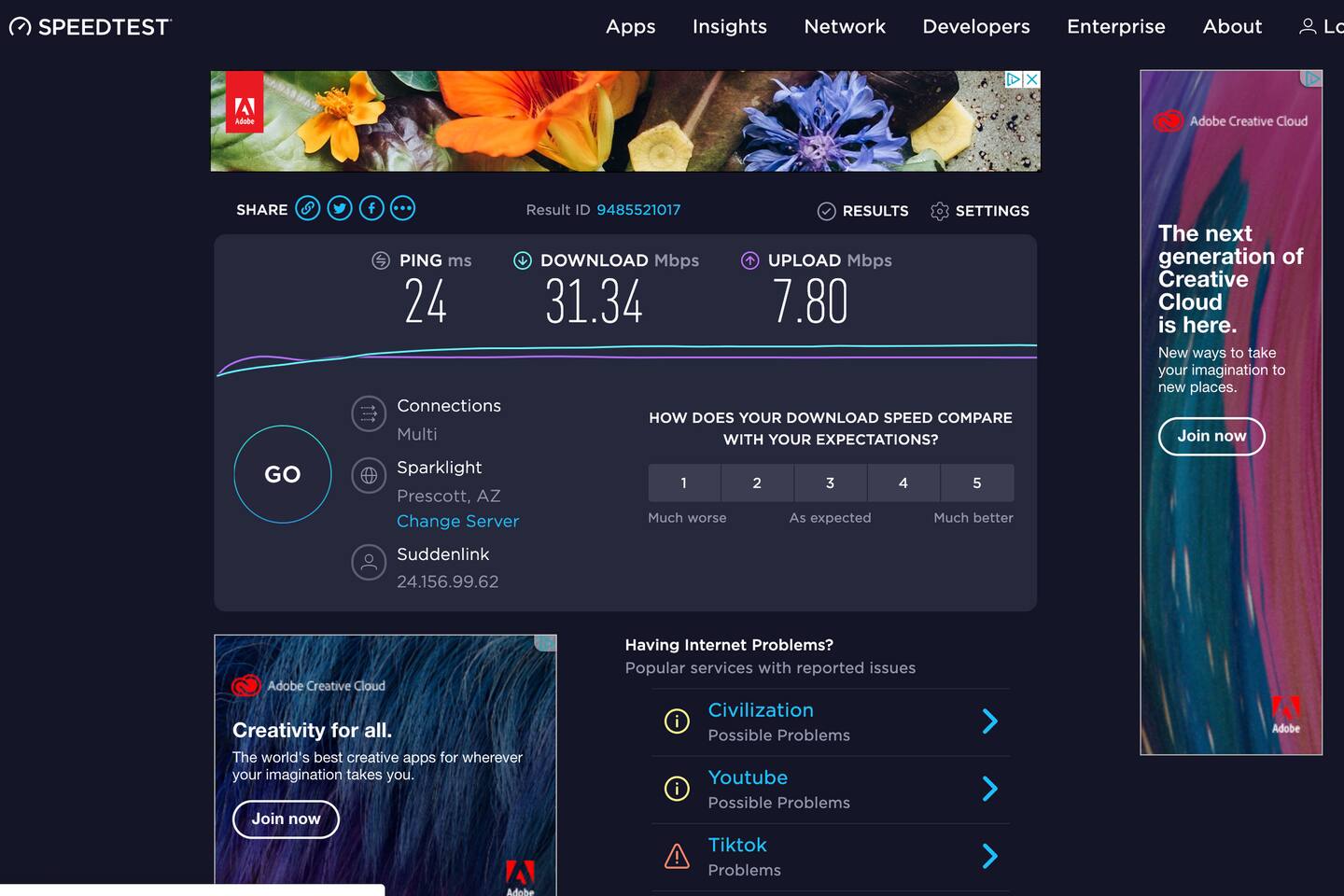The width and height of the screenshot is (1344, 896).
Task: Share result via Twitter icon
Action: click(x=340, y=208)
